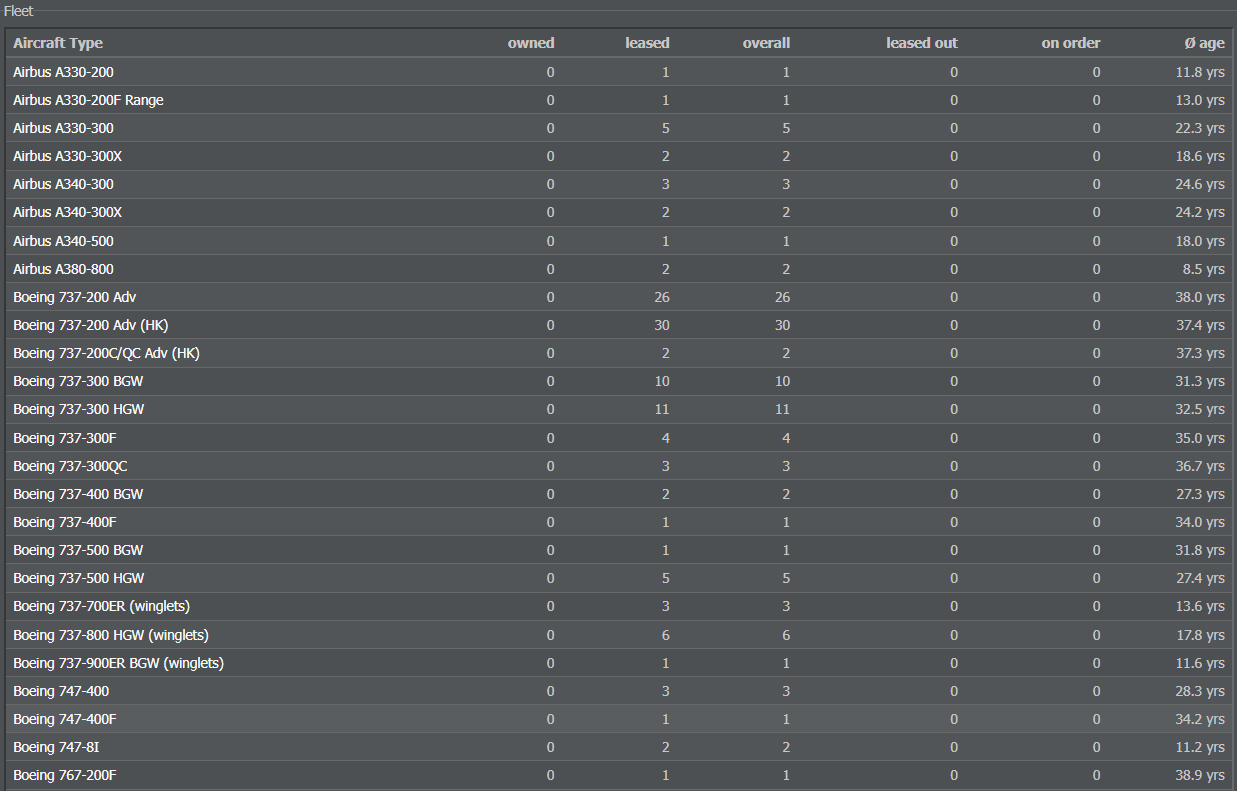Select the Boeing 747-400F row
The image size is (1237, 791).
(619, 719)
